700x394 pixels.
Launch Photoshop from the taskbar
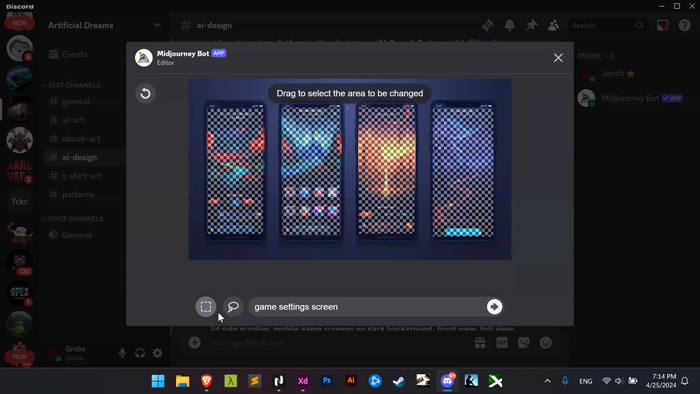(327, 381)
